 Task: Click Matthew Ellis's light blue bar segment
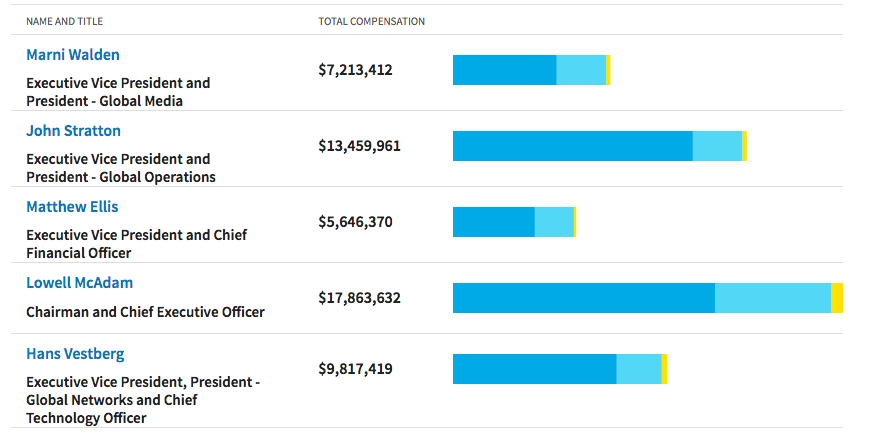tap(554, 222)
